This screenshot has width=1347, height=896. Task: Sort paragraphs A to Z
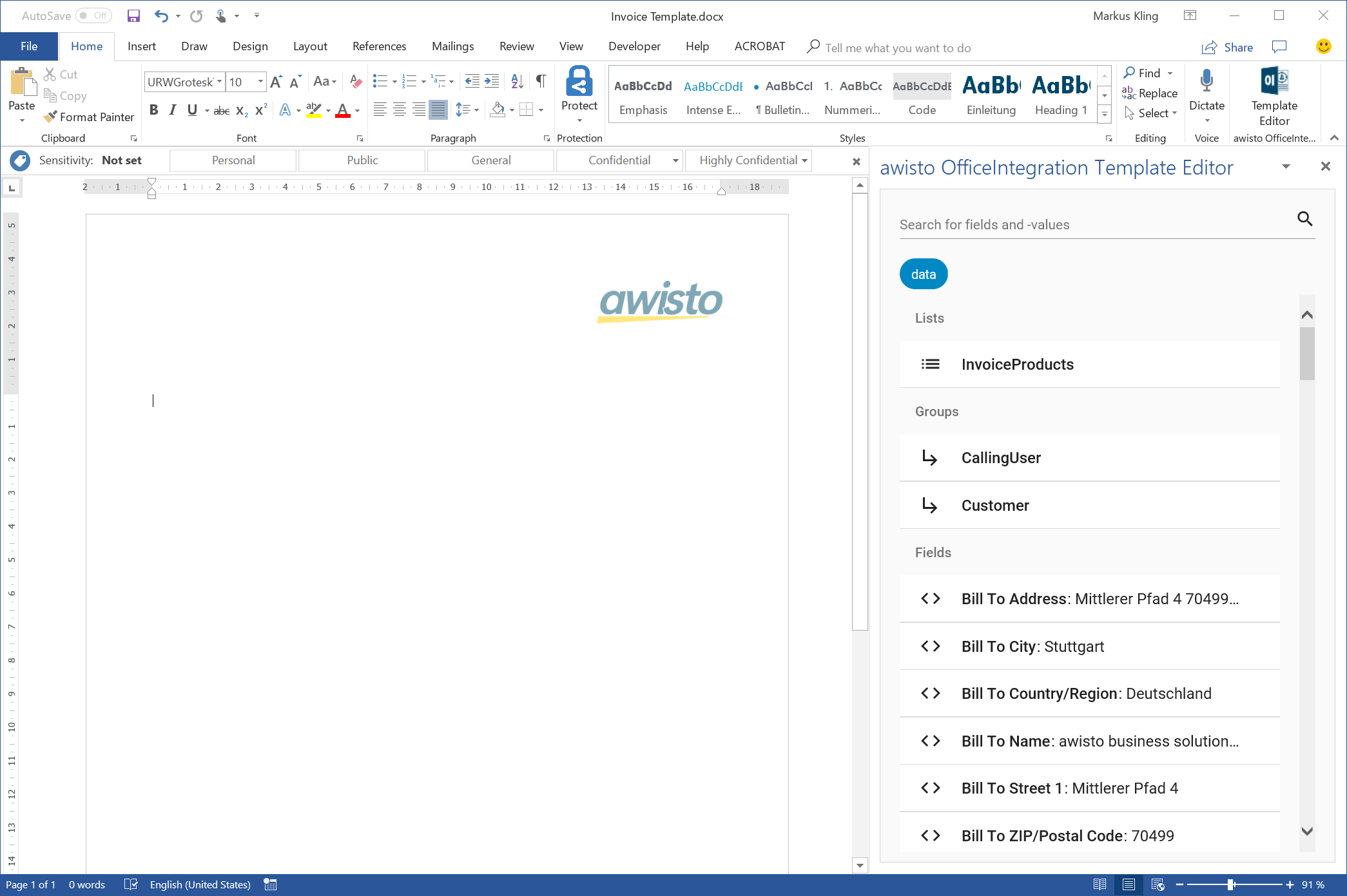coord(517,82)
